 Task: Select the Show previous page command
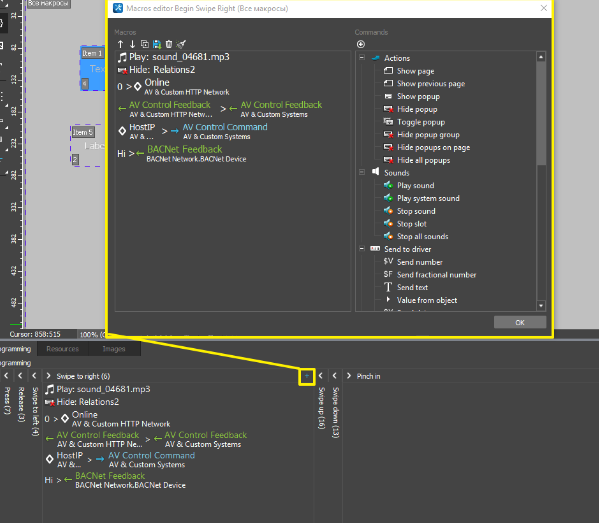[431, 84]
